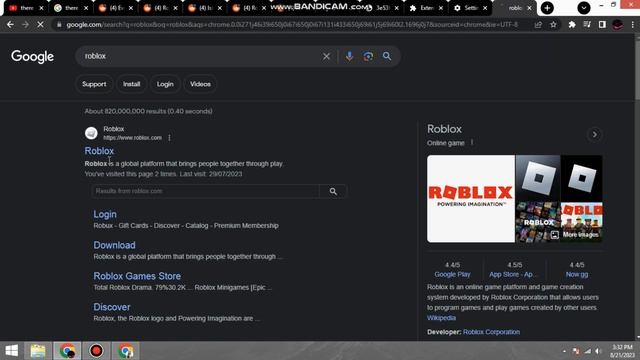
Task: Open options dots beside Online game
Action: pos(472,142)
